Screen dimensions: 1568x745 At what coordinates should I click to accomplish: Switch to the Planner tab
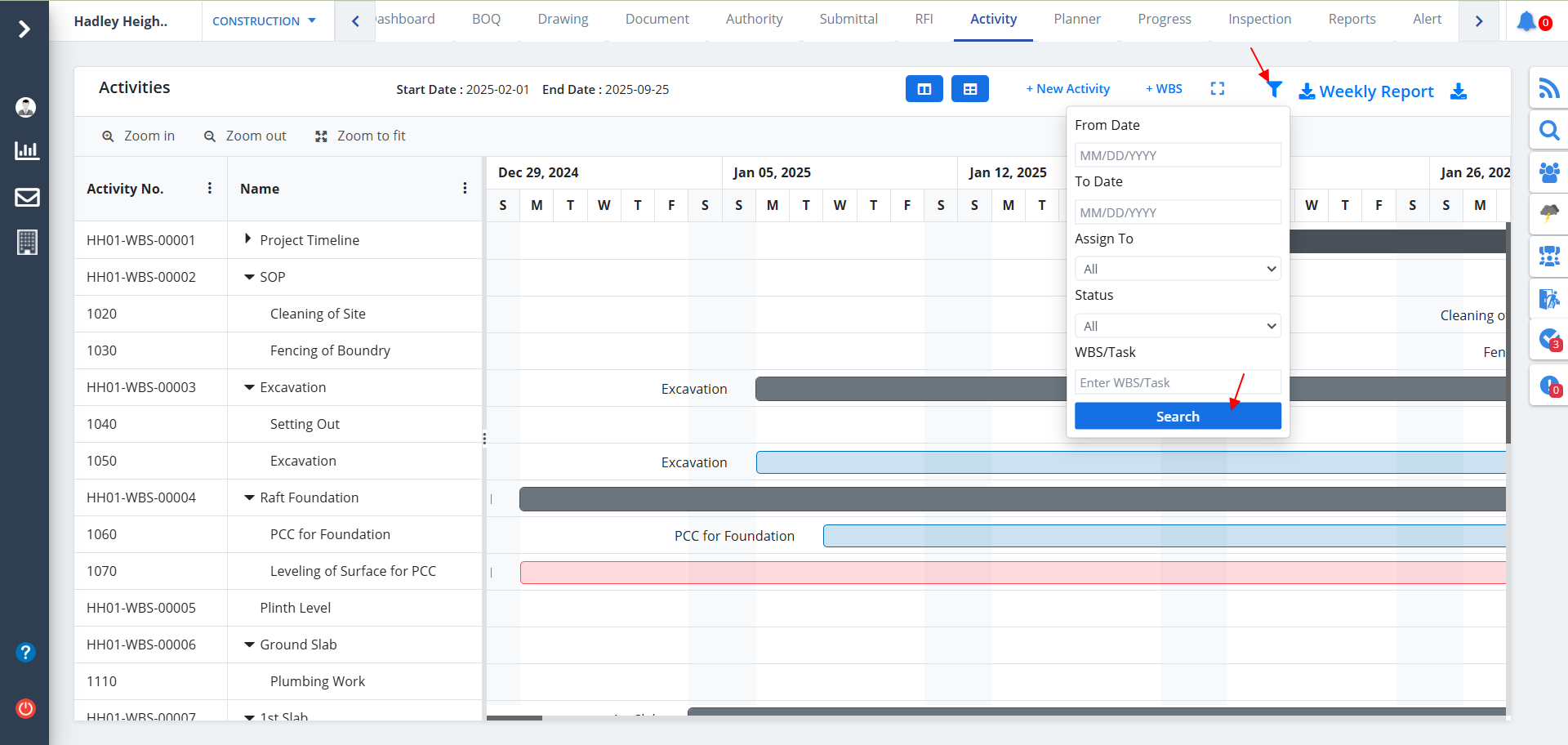pyautogui.click(x=1076, y=19)
